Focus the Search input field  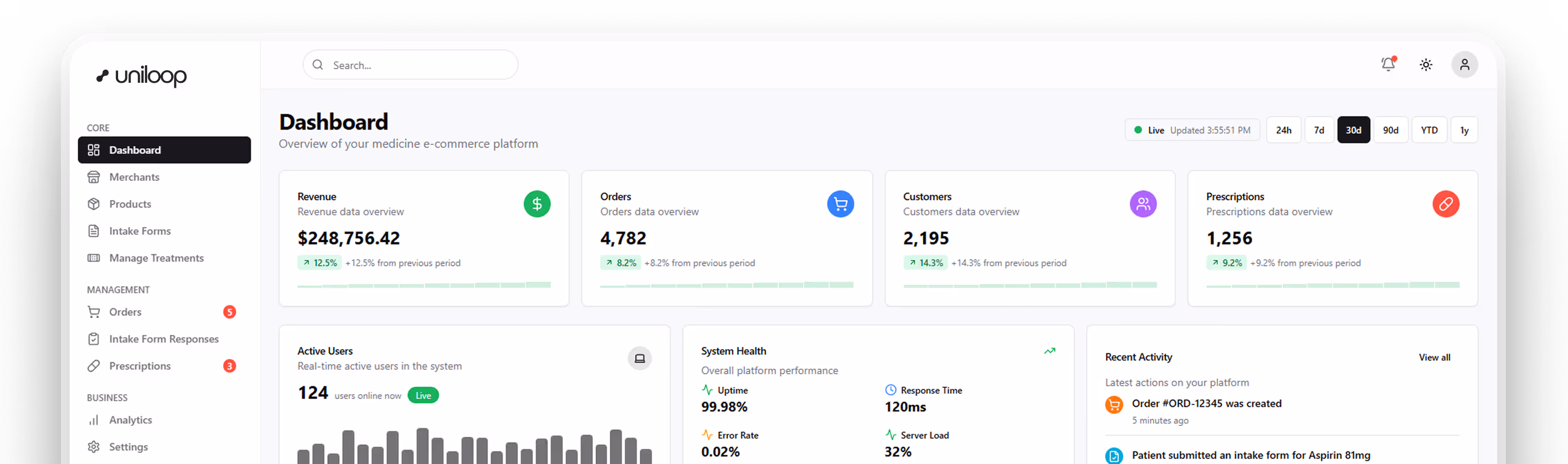click(411, 65)
